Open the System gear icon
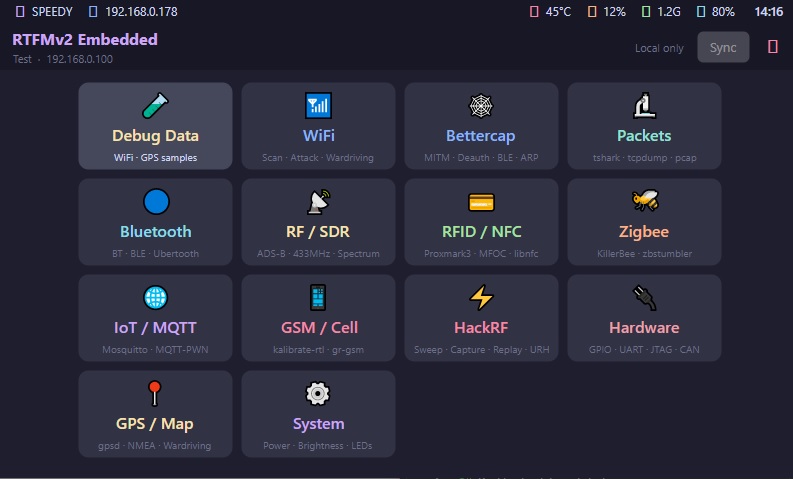 318,394
